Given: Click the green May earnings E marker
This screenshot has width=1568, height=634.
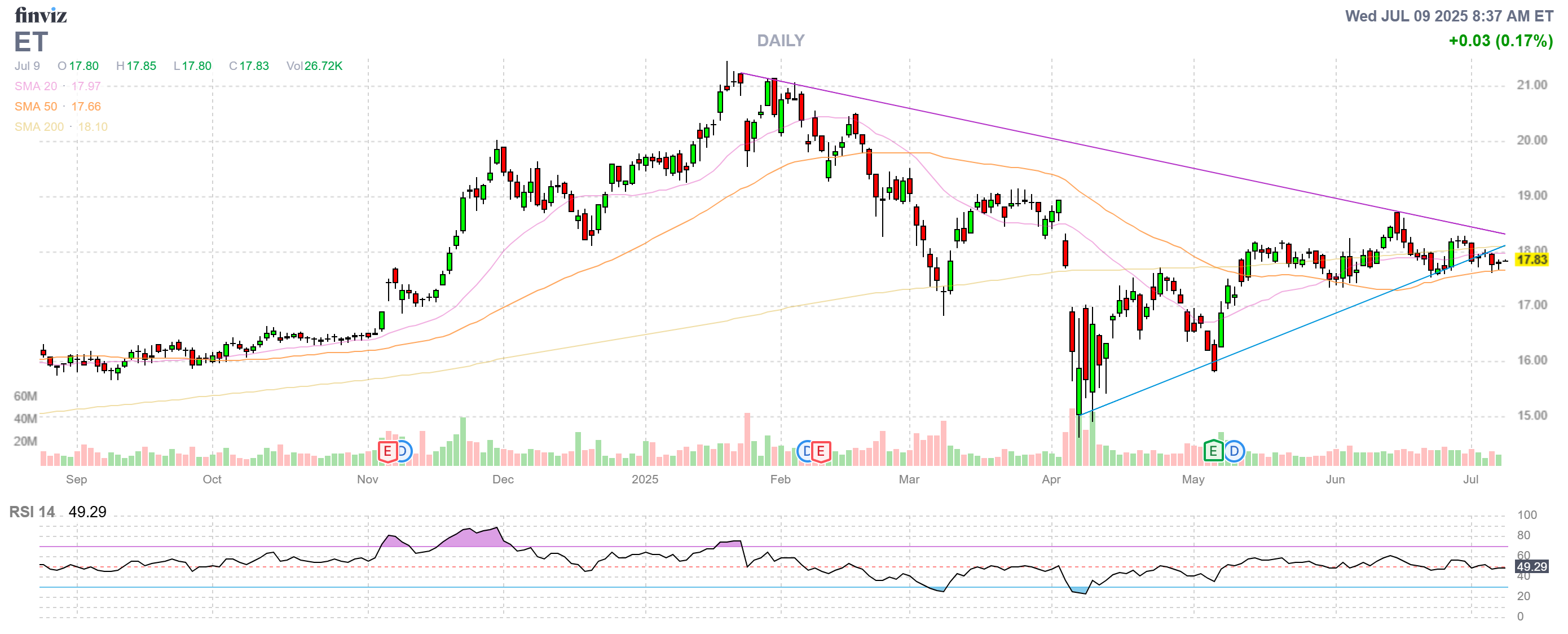Looking at the screenshot, I should pos(1213,451).
